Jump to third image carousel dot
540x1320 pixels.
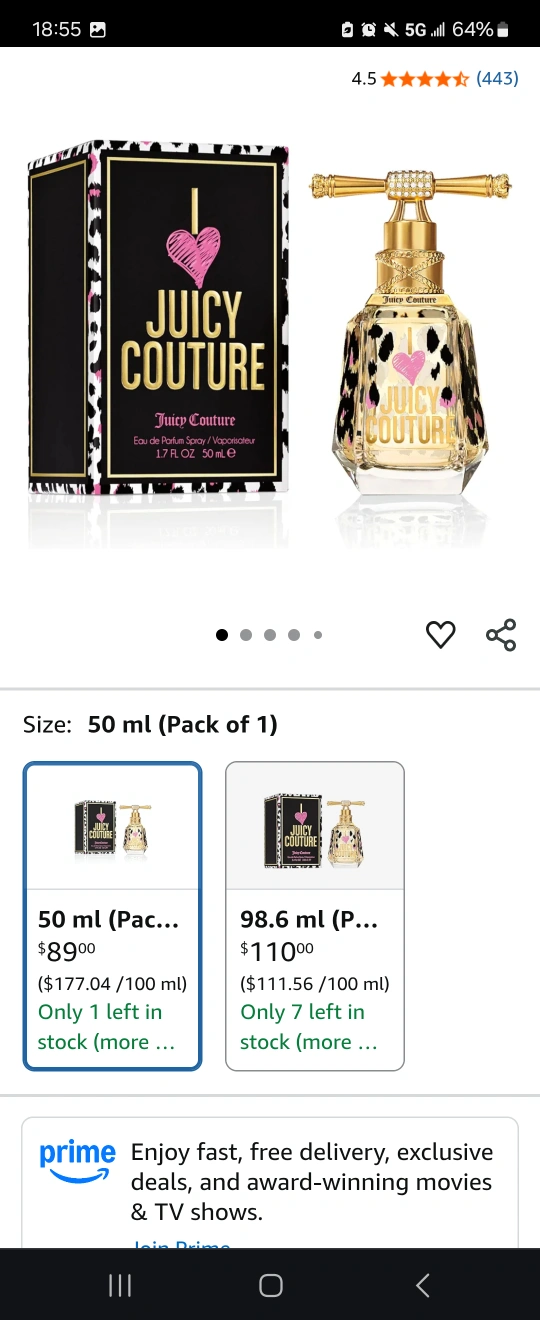click(270, 635)
